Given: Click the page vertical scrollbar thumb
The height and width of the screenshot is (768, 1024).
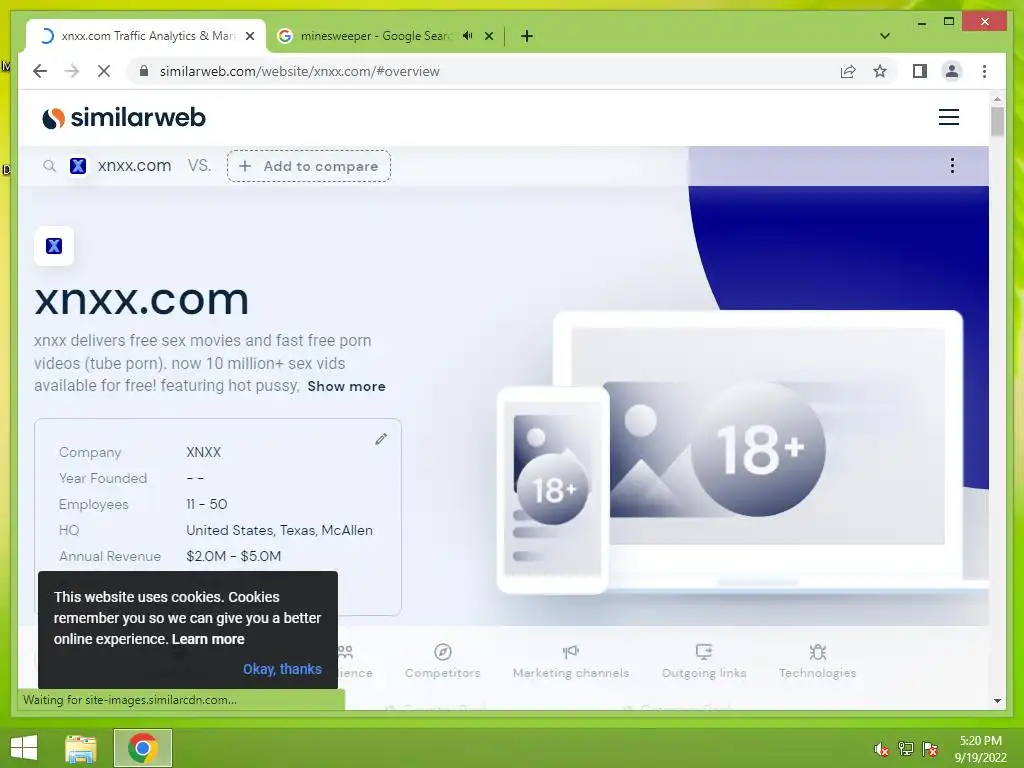Looking at the screenshot, I should pyautogui.click(x=997, y=121).
